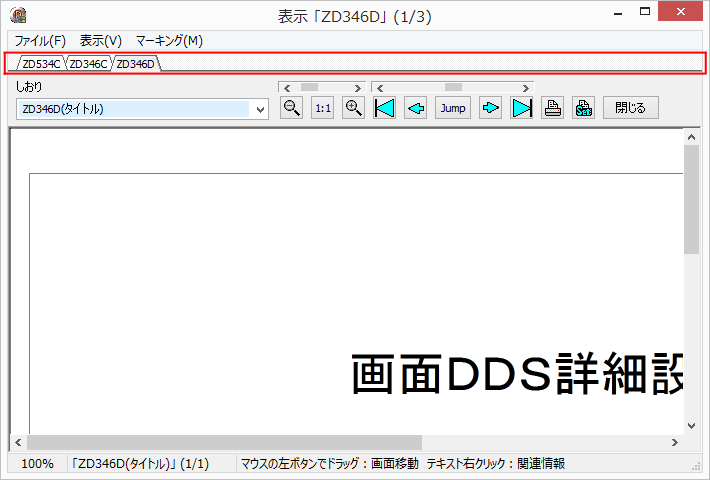Click the vertical scrollbar down arrow
Screen dimensions: 710x480
[x=691, y=426]
